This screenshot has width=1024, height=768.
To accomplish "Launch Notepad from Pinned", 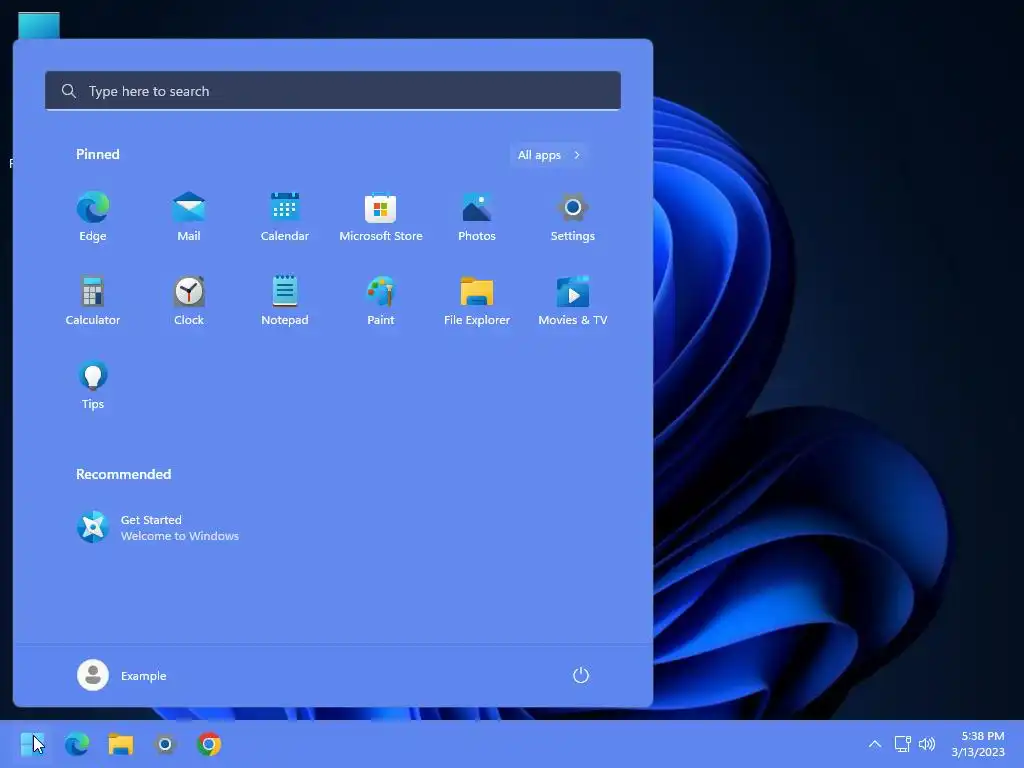I will [x=285, y=300].
